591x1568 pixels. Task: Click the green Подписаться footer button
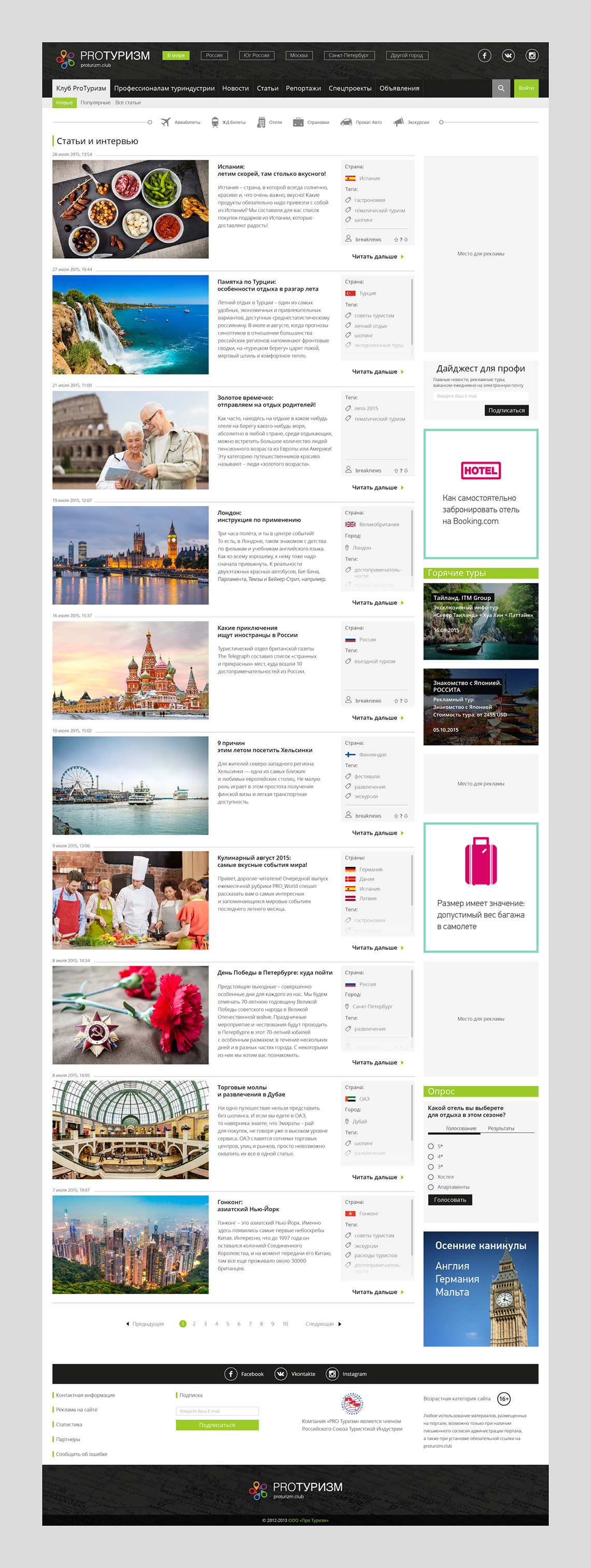[217, 1425]
